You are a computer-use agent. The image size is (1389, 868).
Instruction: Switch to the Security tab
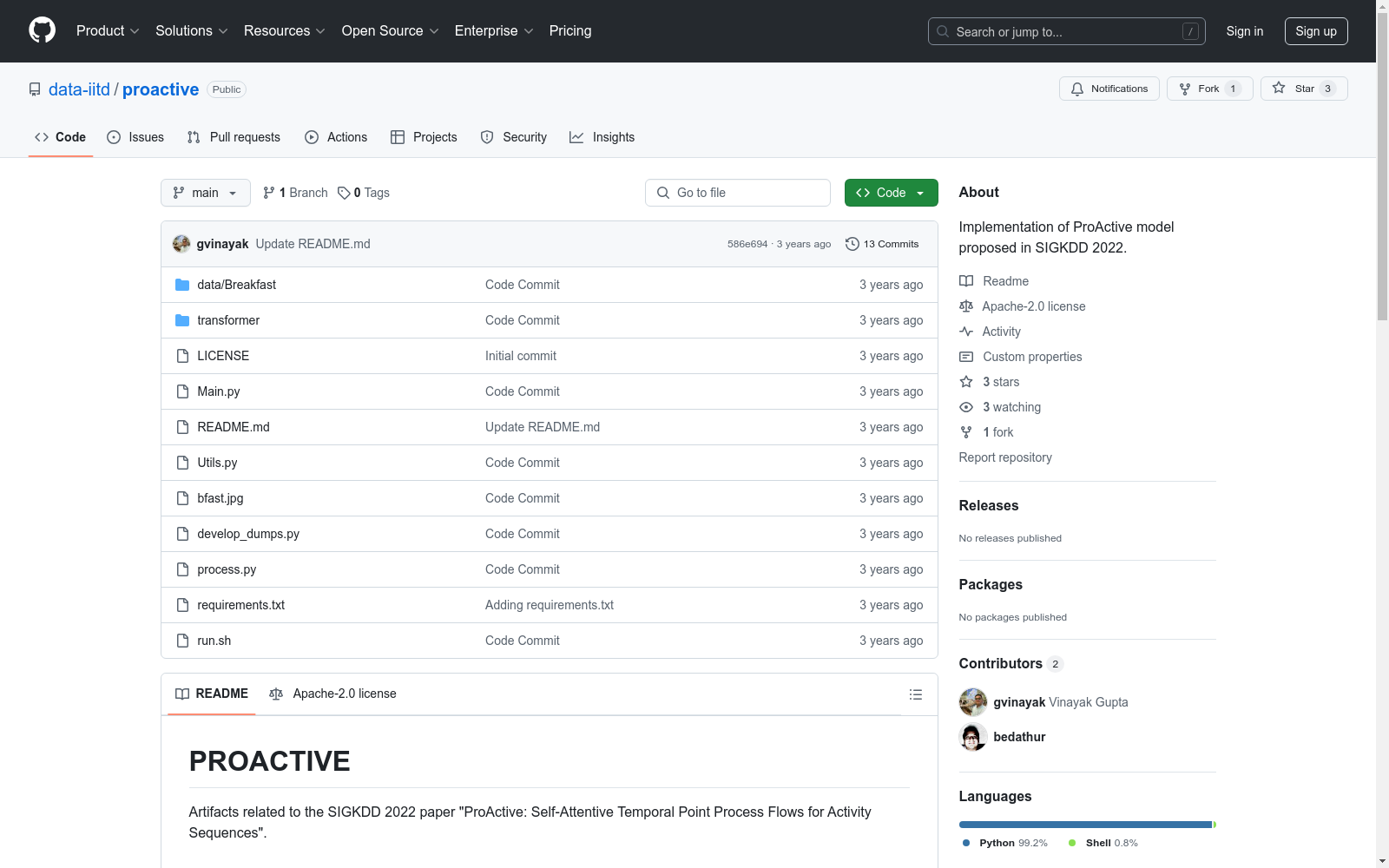click(x=514, y=137)
